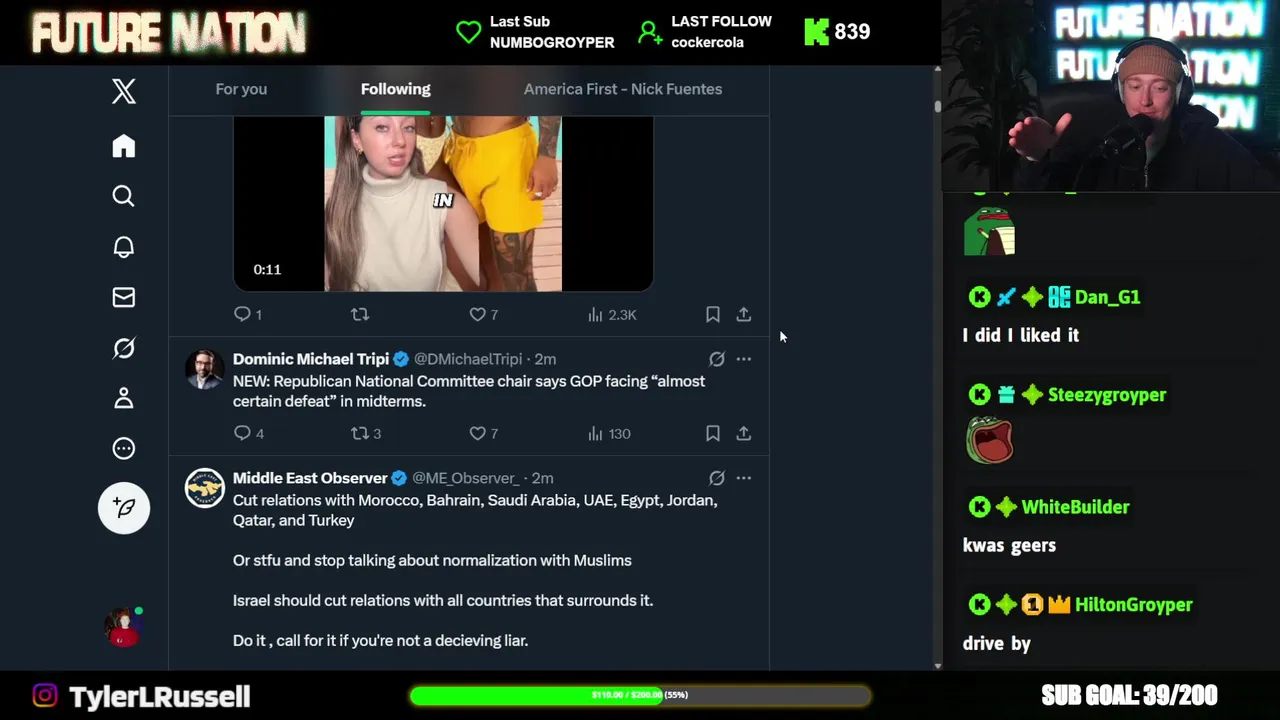Switch to the For you tab
Viewport: 1280px width, 720px height.
241,89
